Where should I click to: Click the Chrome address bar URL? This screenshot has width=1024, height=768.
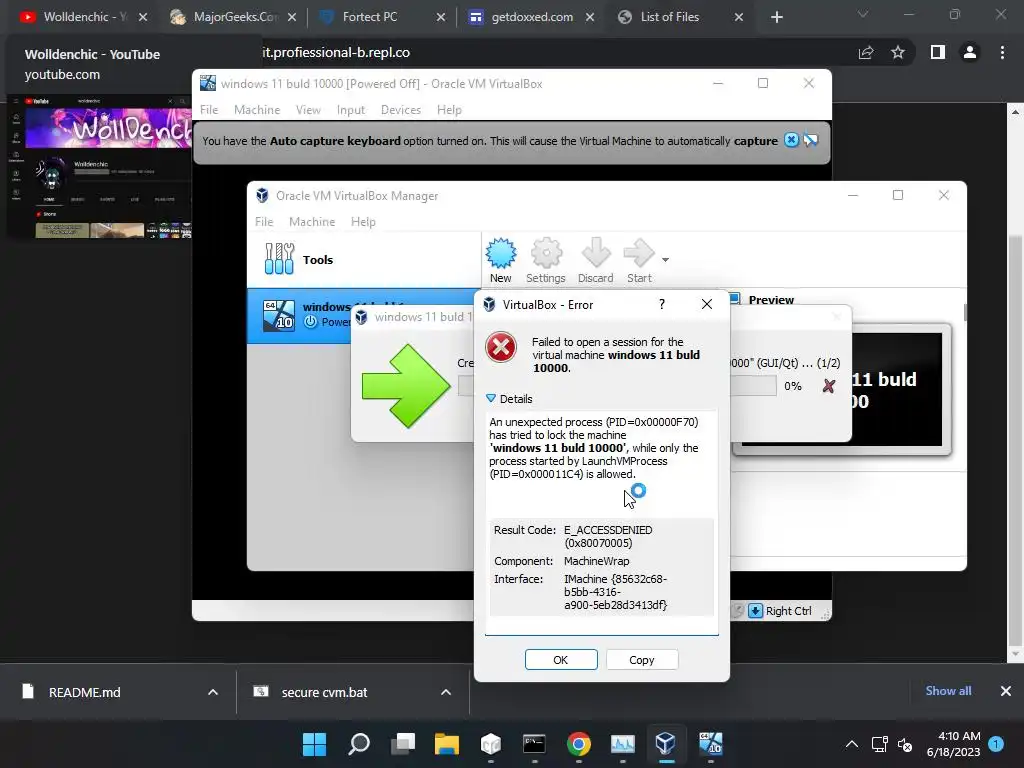336,52
